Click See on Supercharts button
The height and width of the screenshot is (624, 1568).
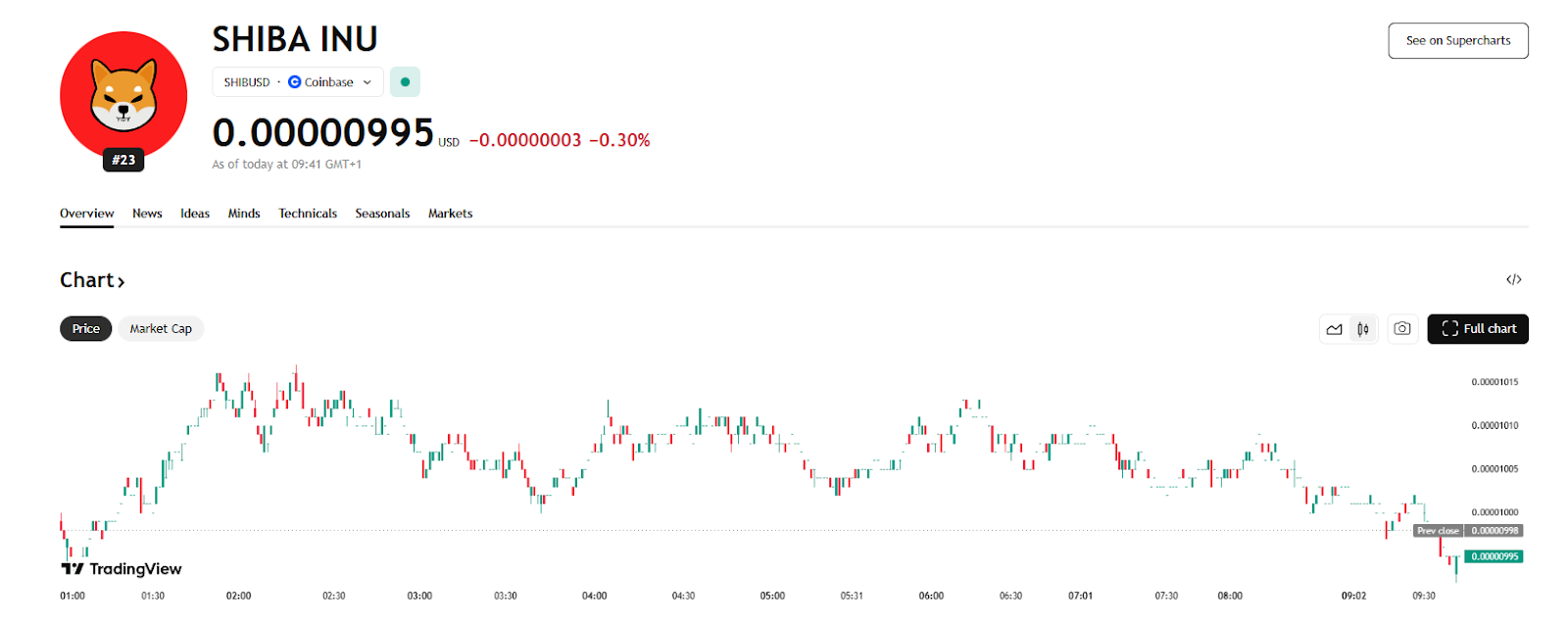(1457, 41)
